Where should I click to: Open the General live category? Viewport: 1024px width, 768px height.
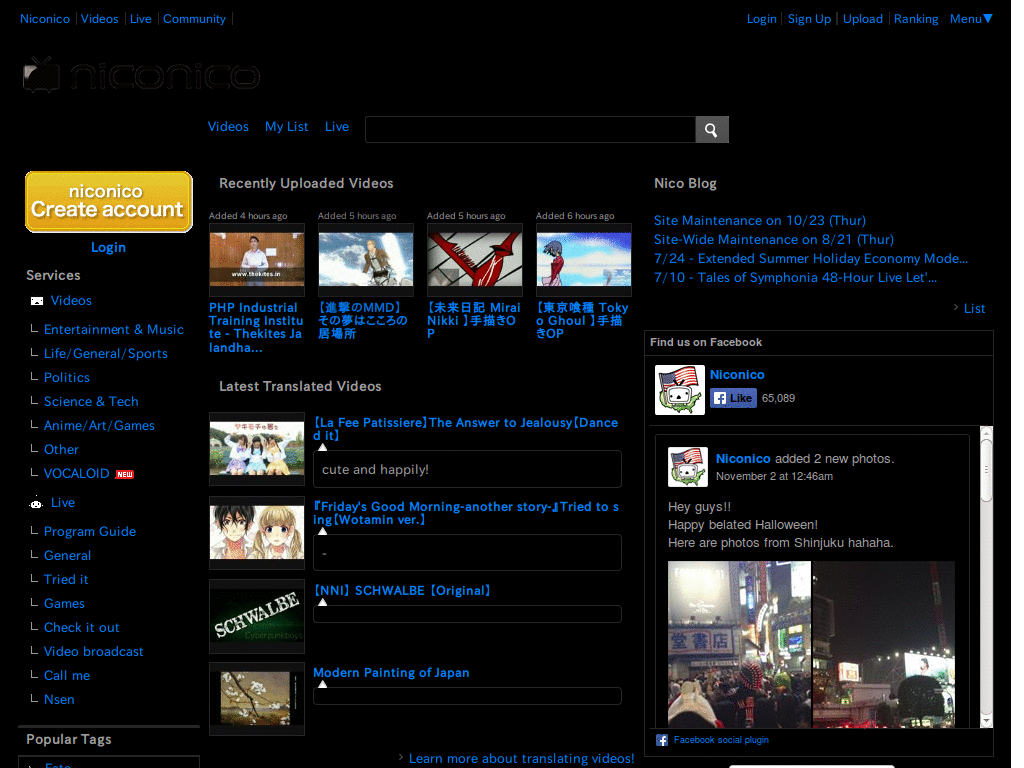tap(67, 556)
